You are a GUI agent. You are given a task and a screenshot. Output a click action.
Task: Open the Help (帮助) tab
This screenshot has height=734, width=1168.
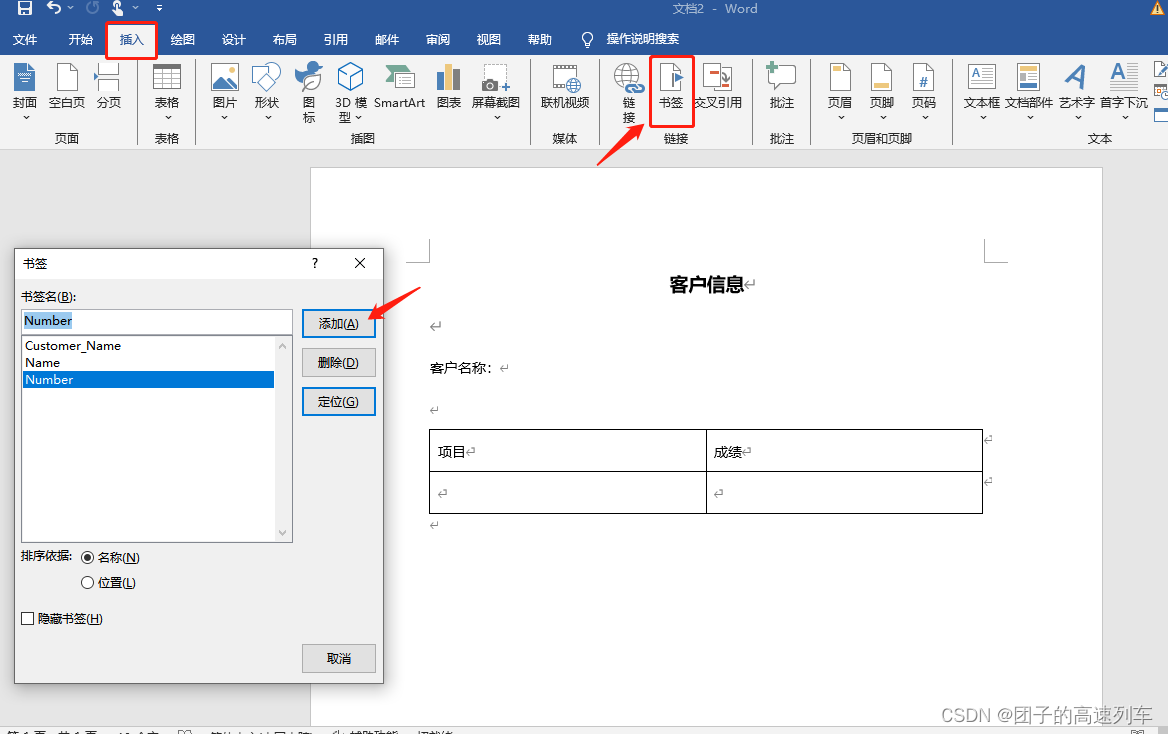pos(539,39)
